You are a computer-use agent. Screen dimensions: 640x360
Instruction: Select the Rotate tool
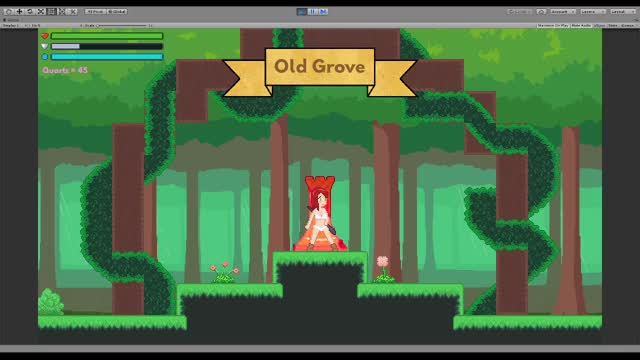[x=30, y=11]
